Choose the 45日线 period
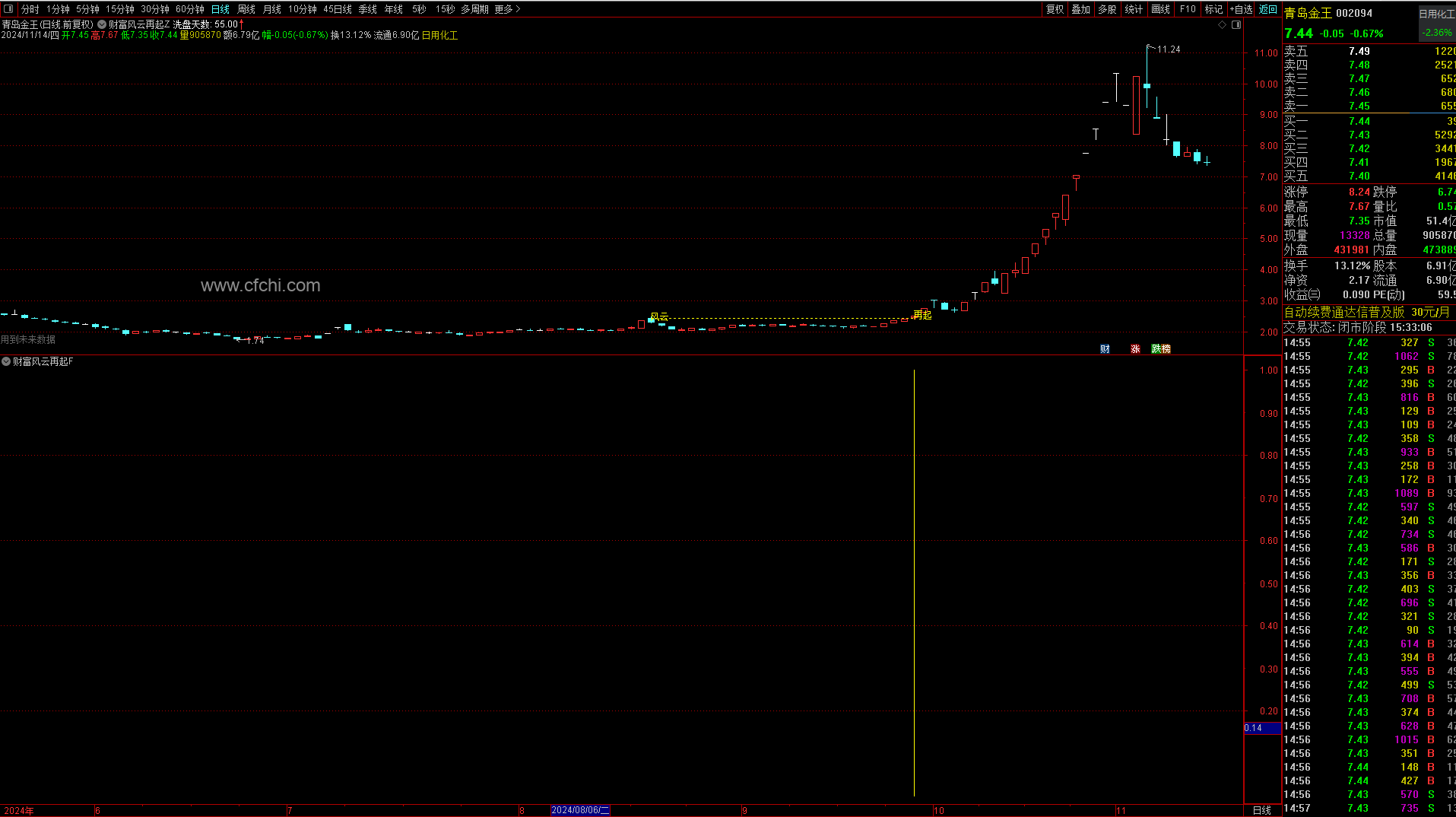Image resolution: width=1456 pixels, height=817 pixels. 338,9
